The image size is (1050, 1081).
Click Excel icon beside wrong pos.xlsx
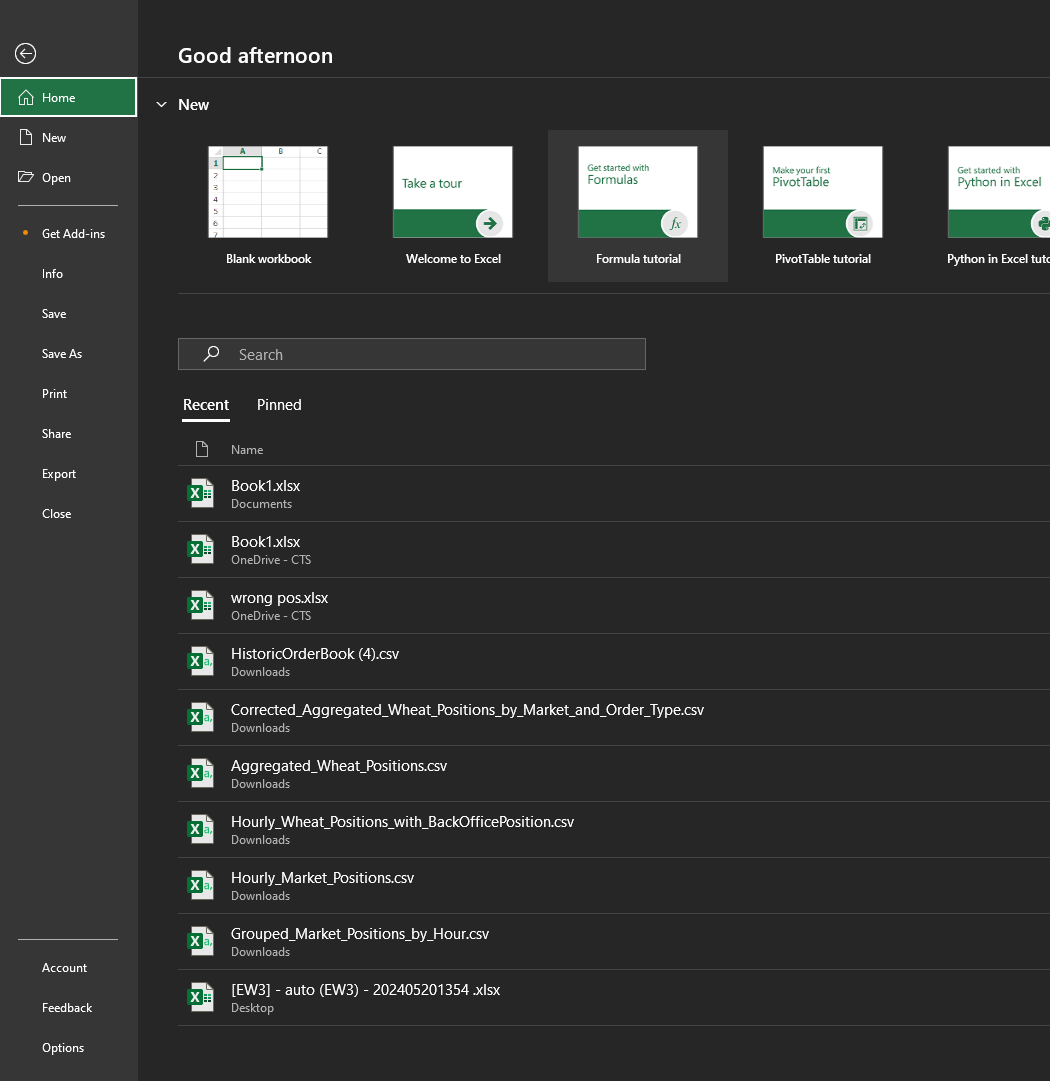[x=202, y=605]
